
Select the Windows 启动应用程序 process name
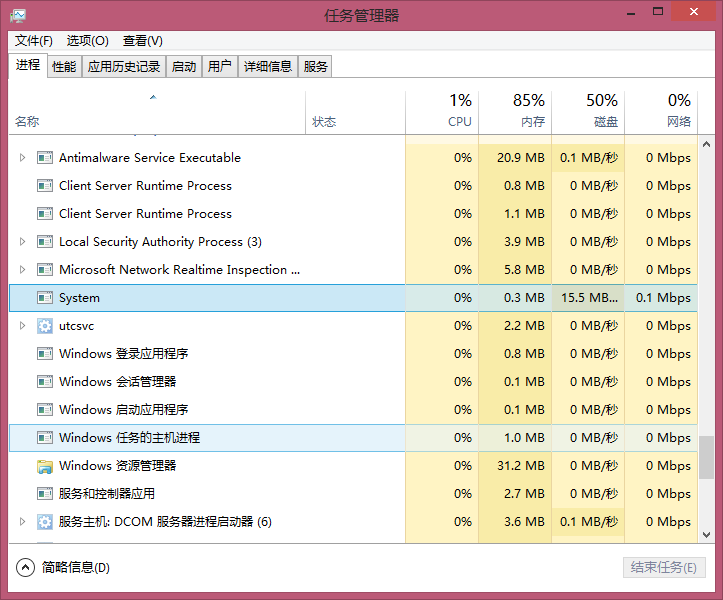click(124, 410)
